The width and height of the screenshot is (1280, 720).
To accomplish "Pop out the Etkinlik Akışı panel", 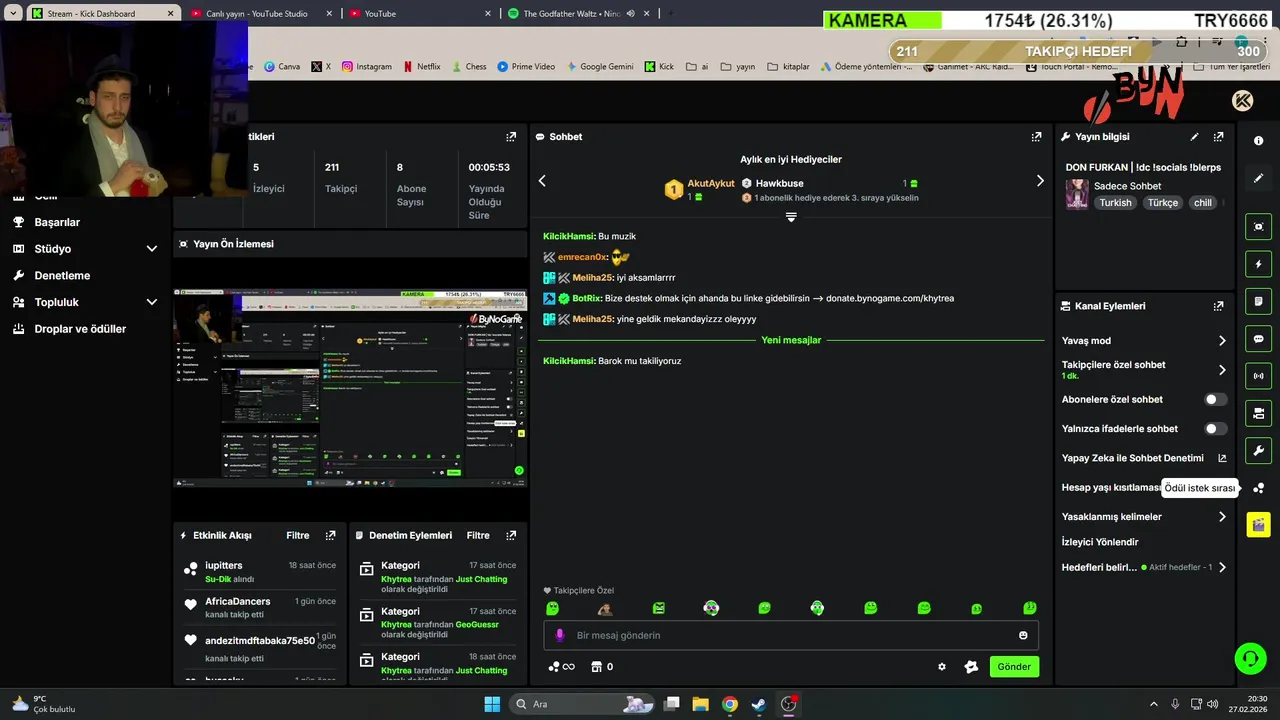I will (x=328, y=535).
